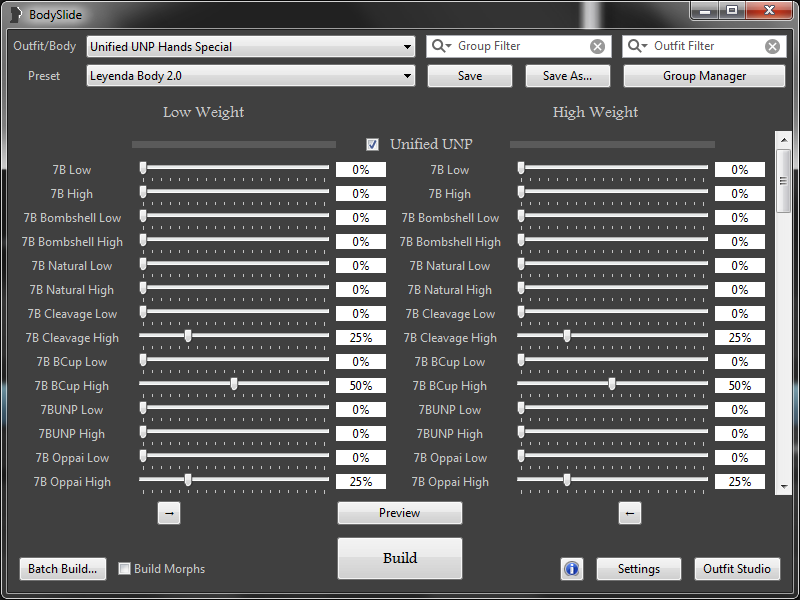
Task: Click the slider list scrollbar down arrow
Action: click(x=783, y=487)
